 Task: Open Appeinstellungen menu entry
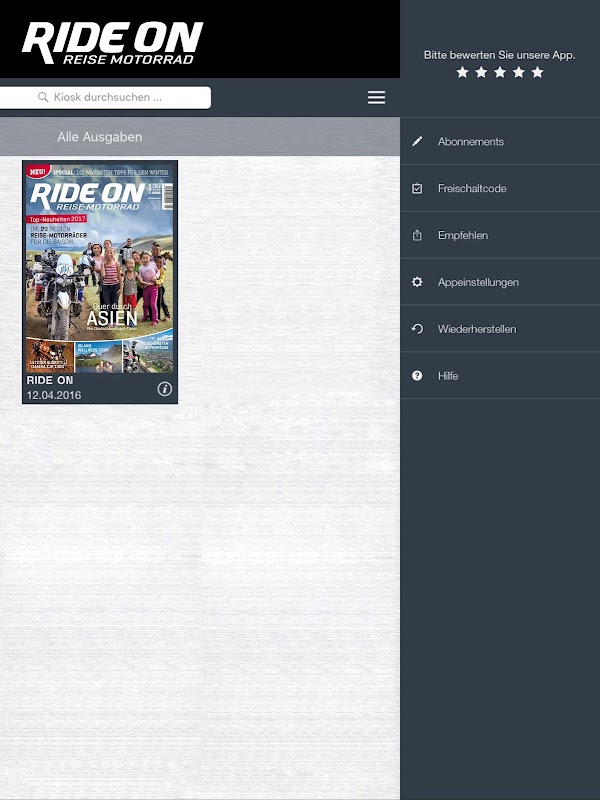[x=500, y=282]
